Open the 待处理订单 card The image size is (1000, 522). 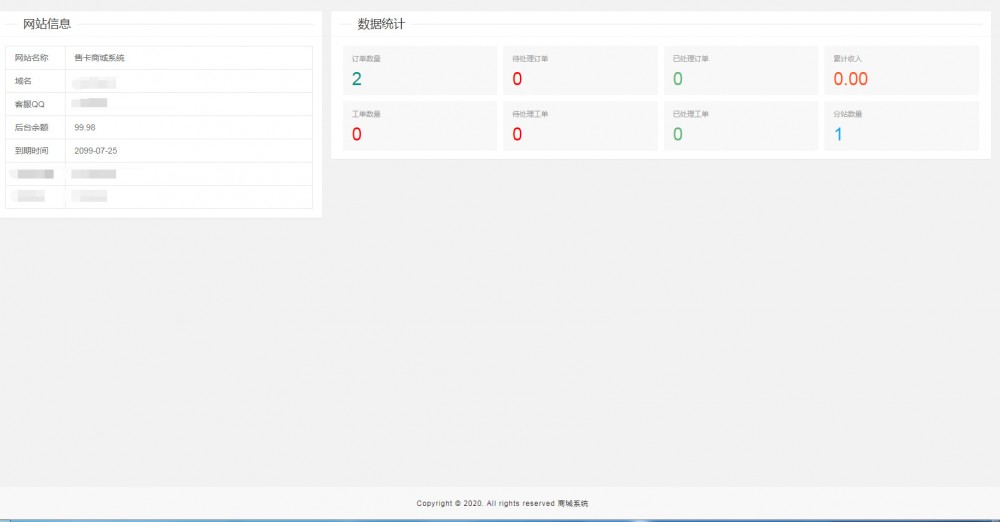pos(579,71)
